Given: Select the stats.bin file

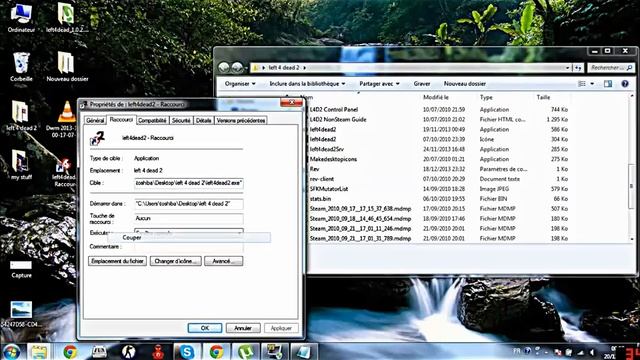Looking at the screenshot, I should 320,199.
